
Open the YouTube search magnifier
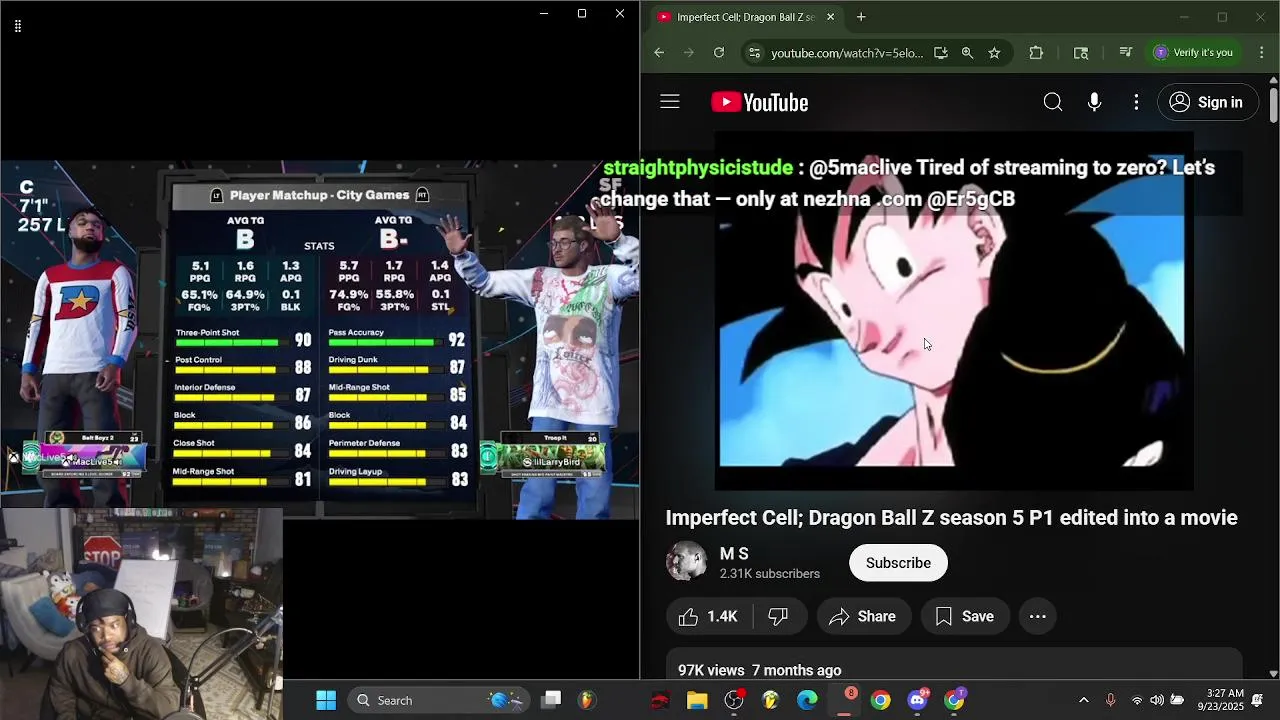click(1053, 102)
